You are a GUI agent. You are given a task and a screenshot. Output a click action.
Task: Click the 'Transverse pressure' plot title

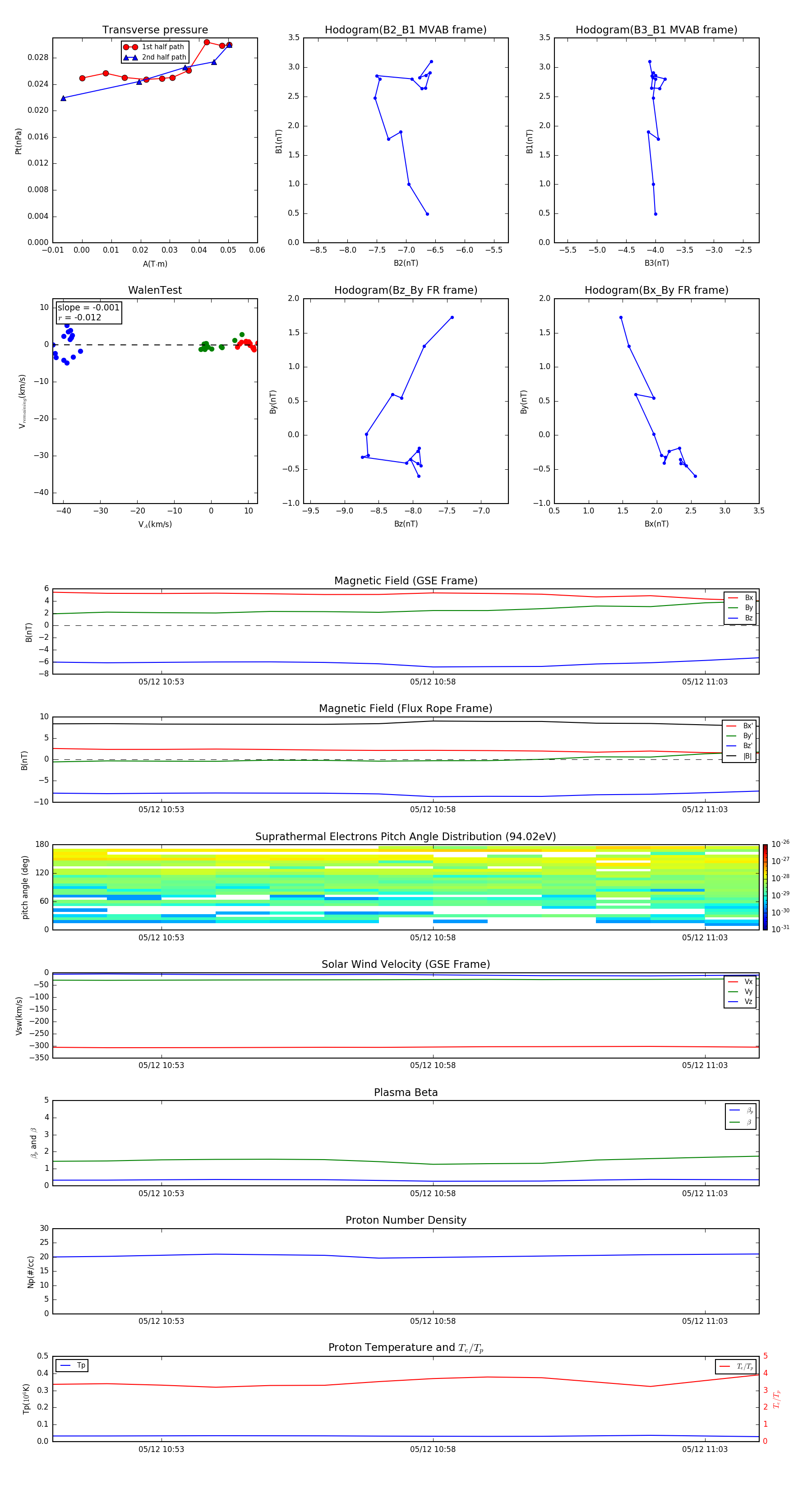(x=155, y=30)
